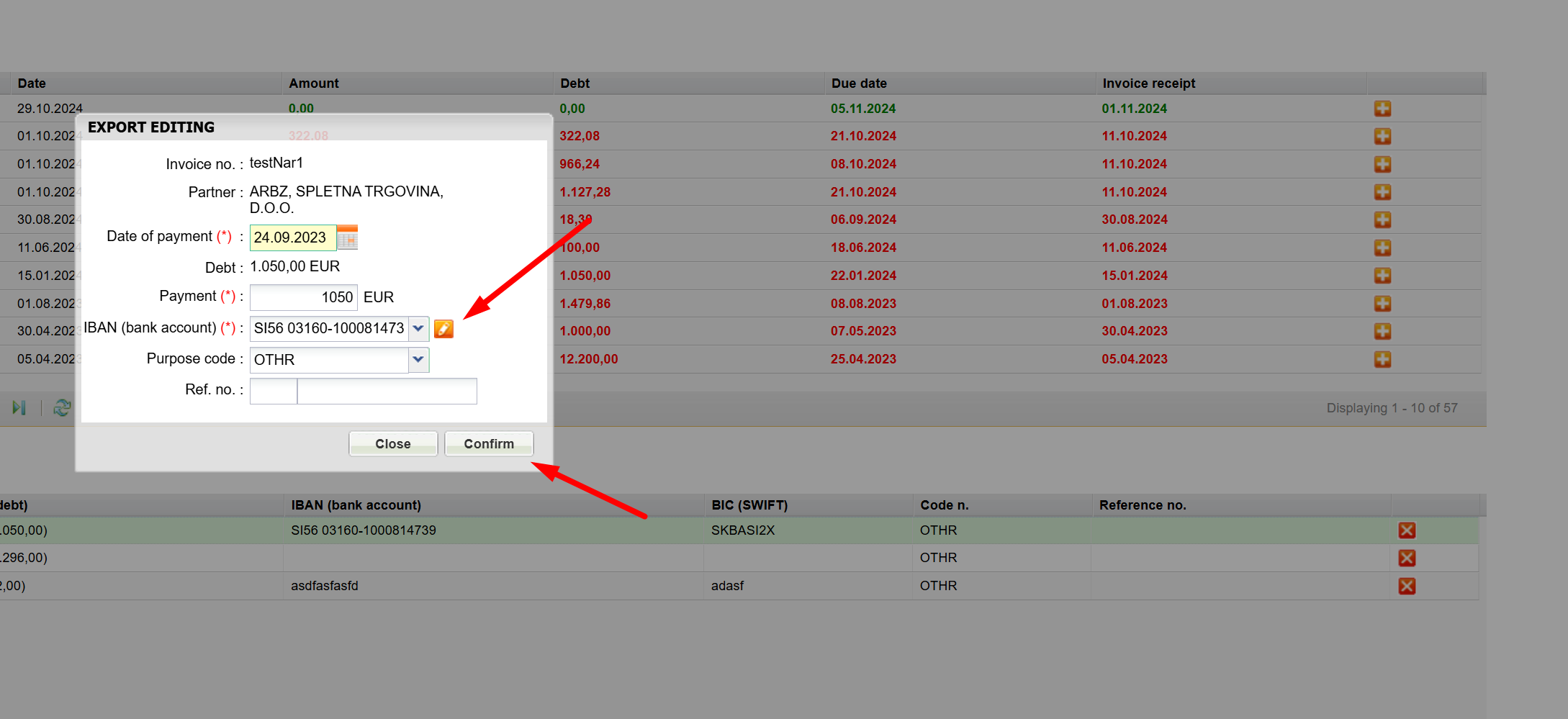
Task: Select due date 05.11.2024
Action: click(x=863, y=109)
